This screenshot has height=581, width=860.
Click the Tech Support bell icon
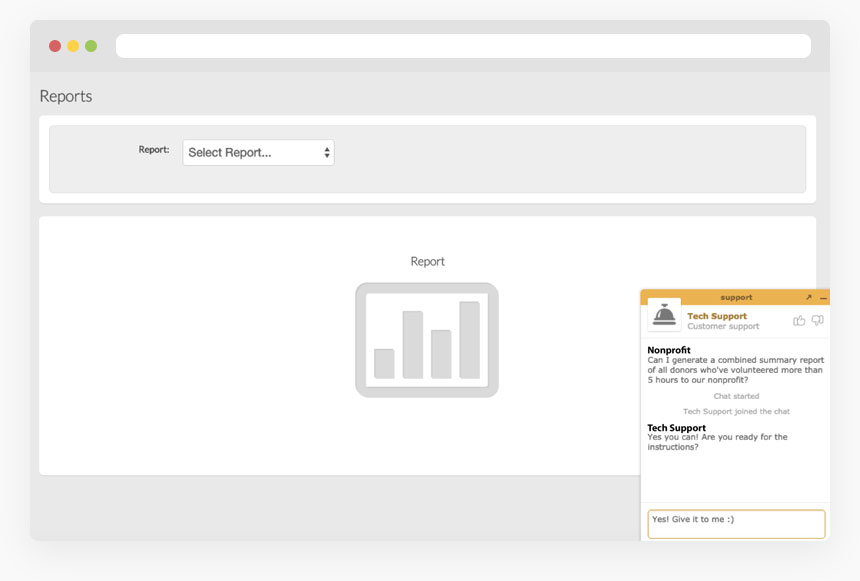(x=664, y=316)
